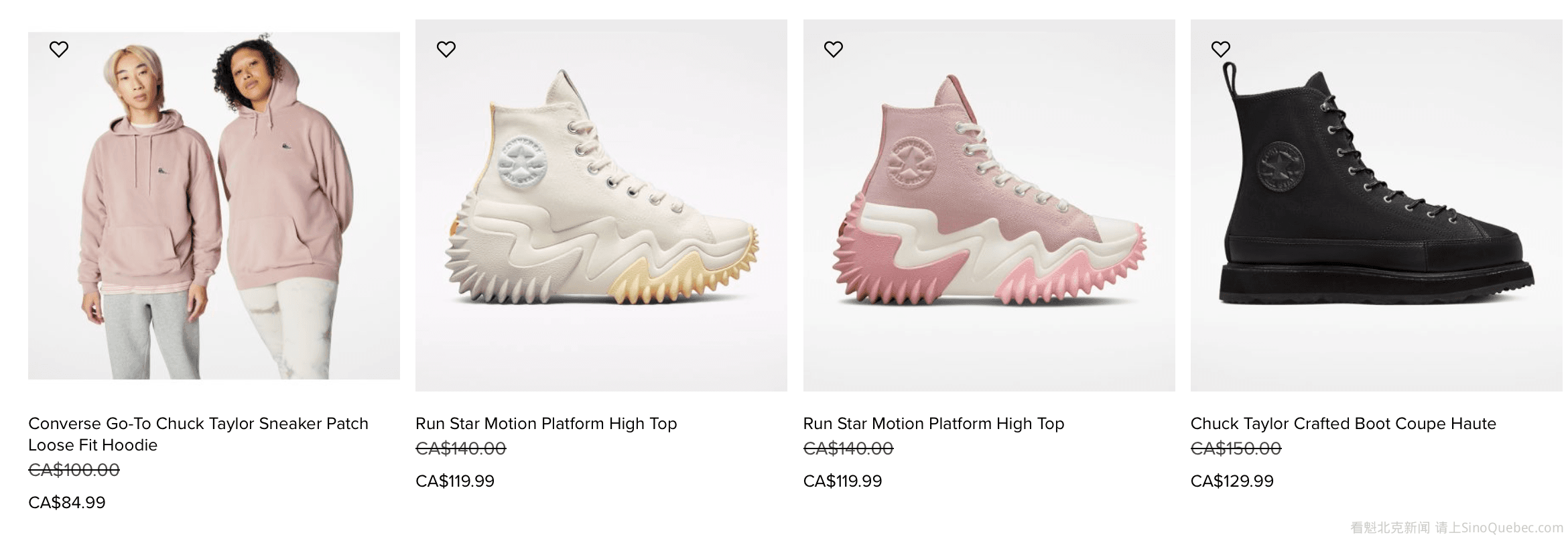Screen dimensions: 1568x539
Task: Click CA$119.99 price under cream sneaker
Action: point(455,481)
